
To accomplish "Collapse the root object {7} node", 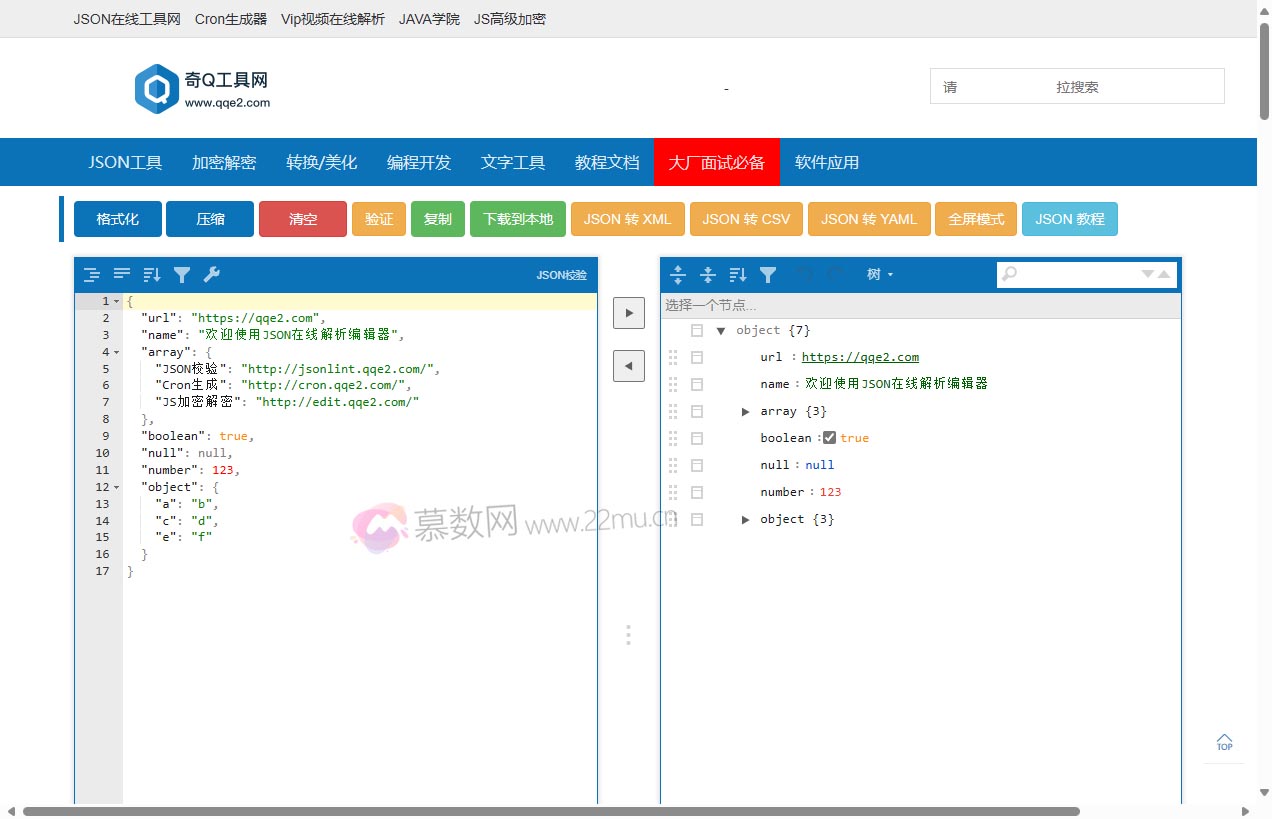I will pos(721,331).
